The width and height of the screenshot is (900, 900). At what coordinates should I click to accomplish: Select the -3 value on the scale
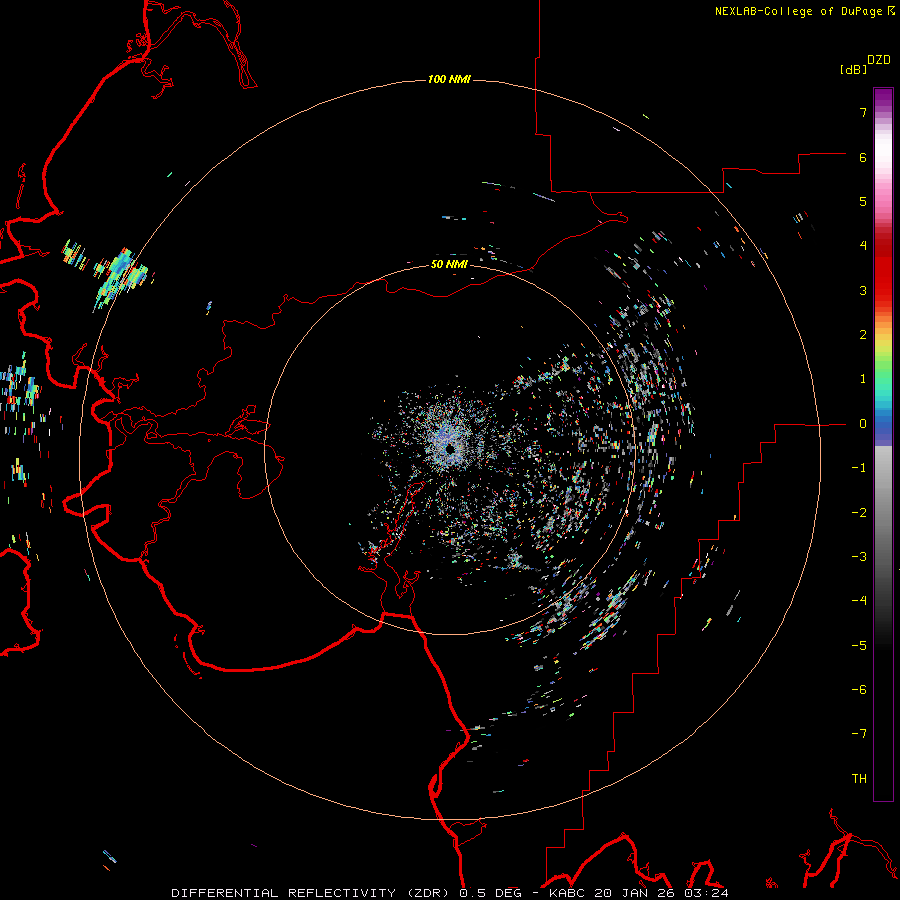click(859, 557)
